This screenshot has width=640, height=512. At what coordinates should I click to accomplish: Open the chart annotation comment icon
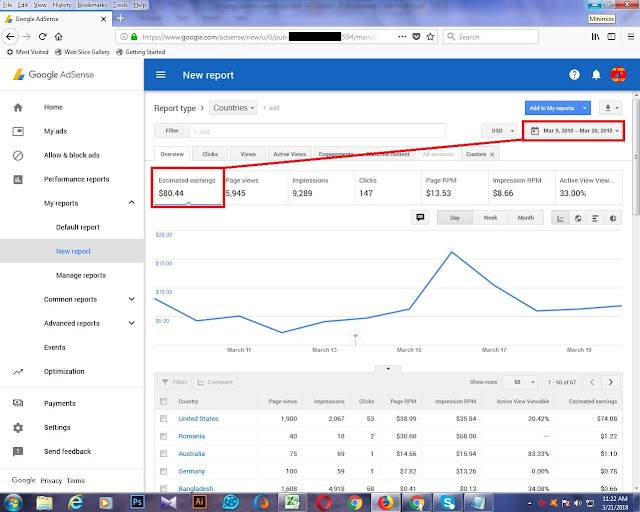pos(420,218)
